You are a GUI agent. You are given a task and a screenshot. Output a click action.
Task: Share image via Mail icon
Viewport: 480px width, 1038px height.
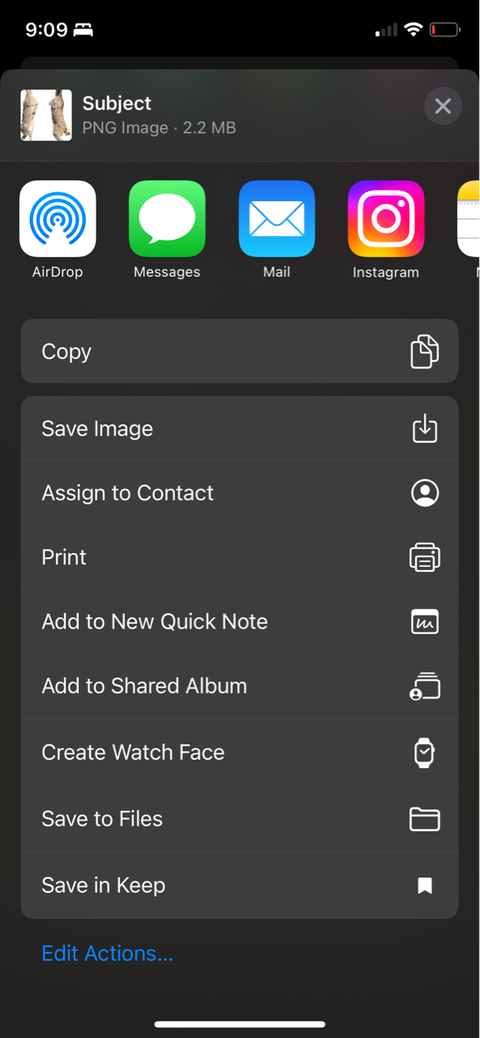(277, 218)
